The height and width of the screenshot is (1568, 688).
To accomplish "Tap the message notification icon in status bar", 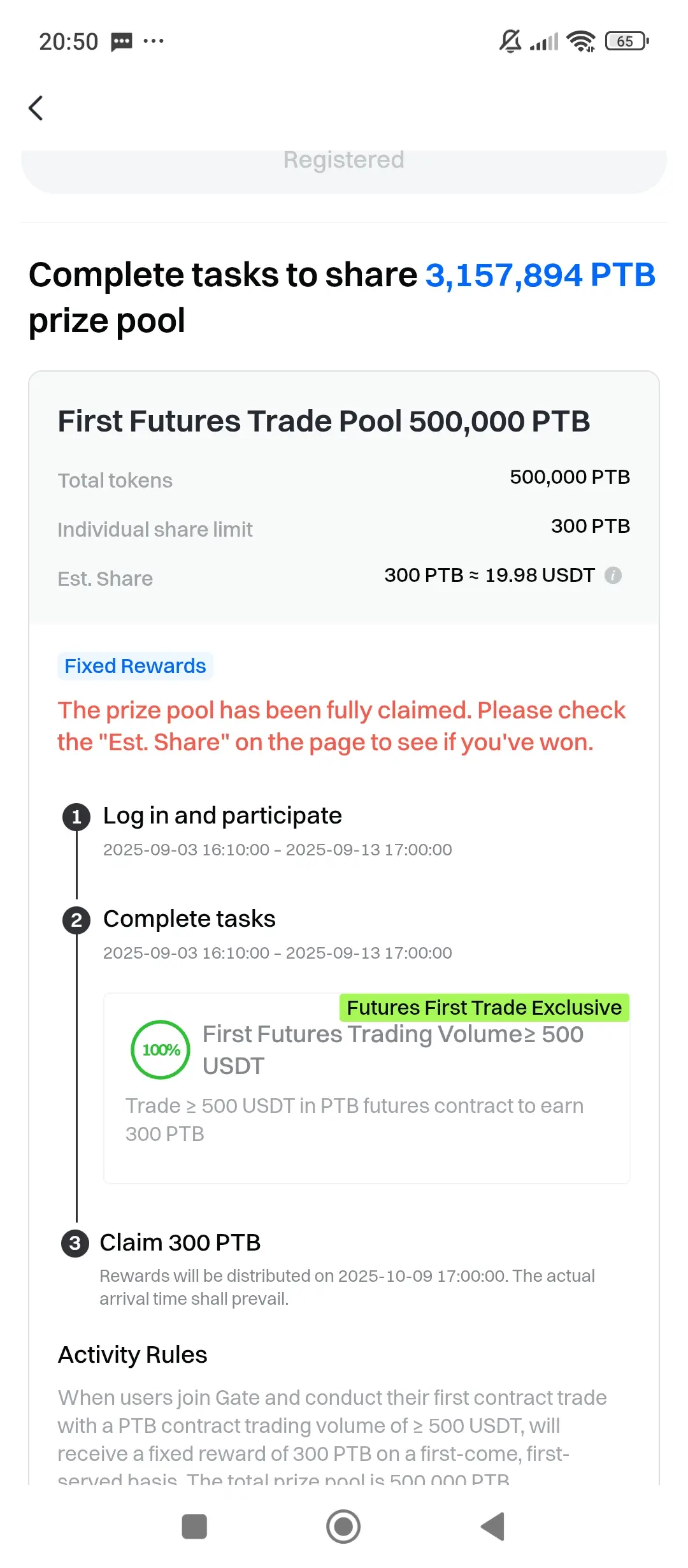I will coord(122,42).
